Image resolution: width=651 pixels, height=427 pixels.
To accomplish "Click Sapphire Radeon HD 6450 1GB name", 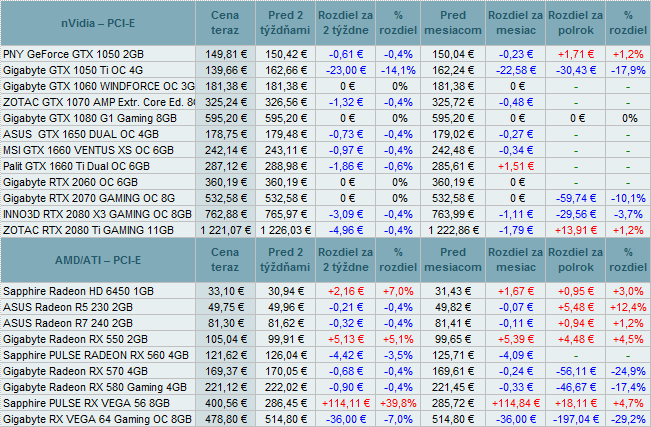I will pos(78,292).
